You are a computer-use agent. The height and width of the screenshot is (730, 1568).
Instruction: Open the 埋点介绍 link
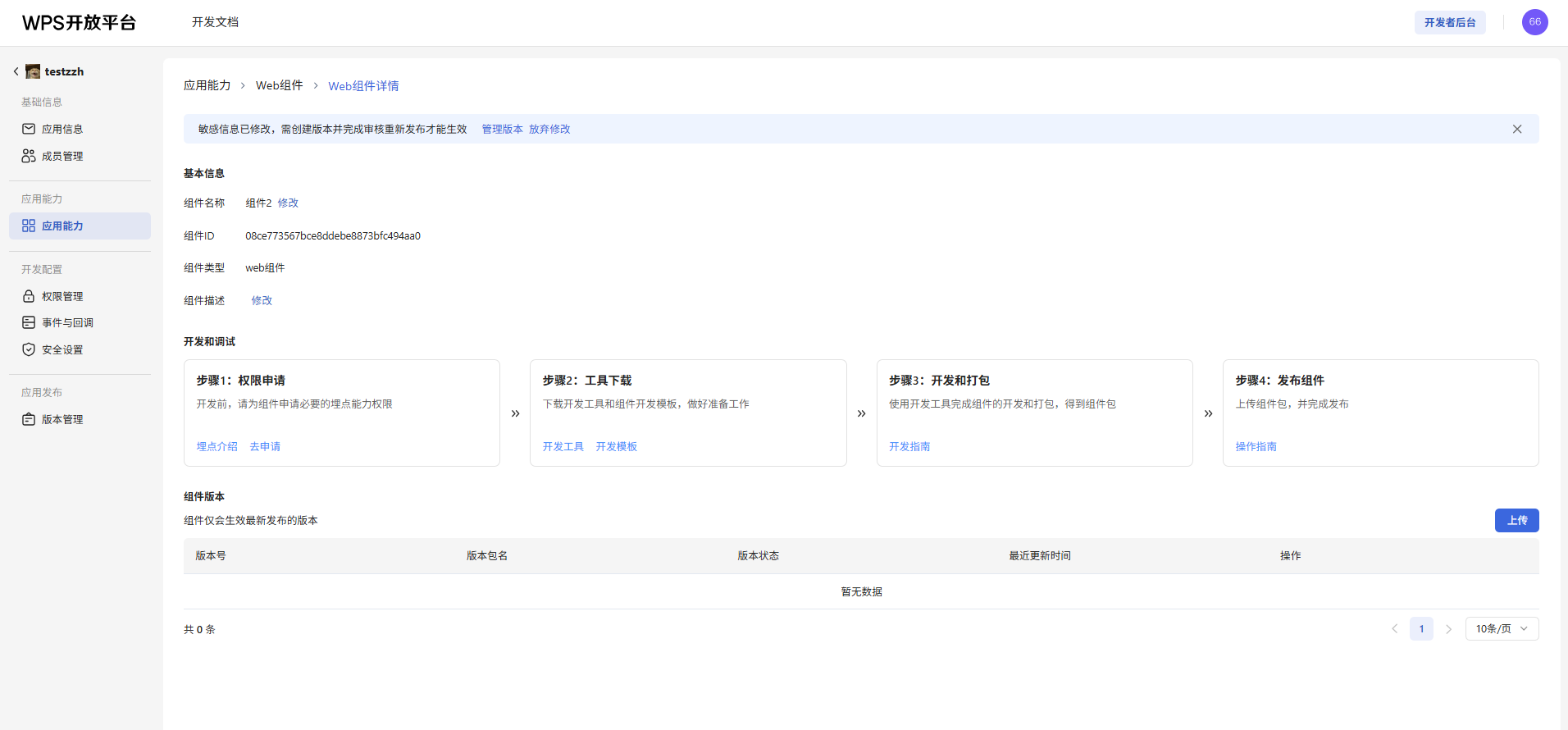pyautogui.click(x=217, y=446)
